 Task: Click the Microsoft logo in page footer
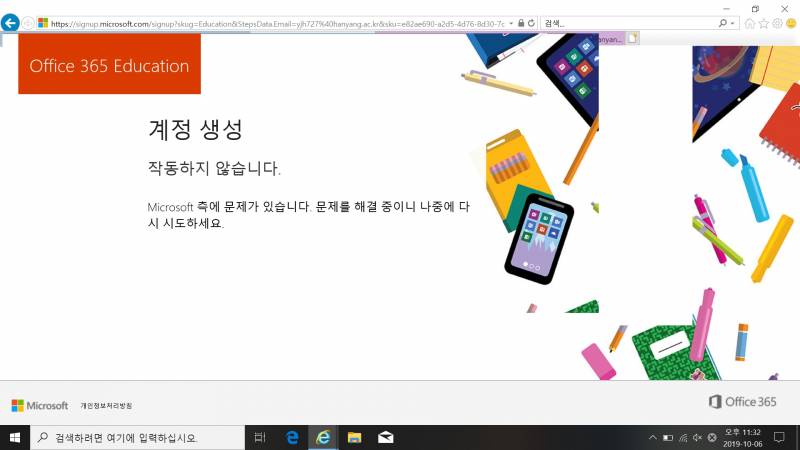[x=40, y=406]
